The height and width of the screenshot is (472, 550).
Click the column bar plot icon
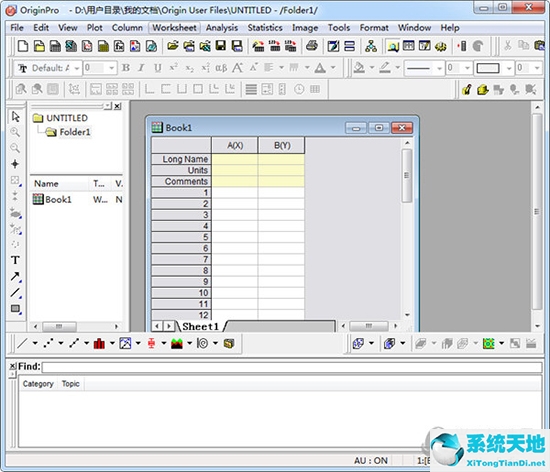click(99, 343)
